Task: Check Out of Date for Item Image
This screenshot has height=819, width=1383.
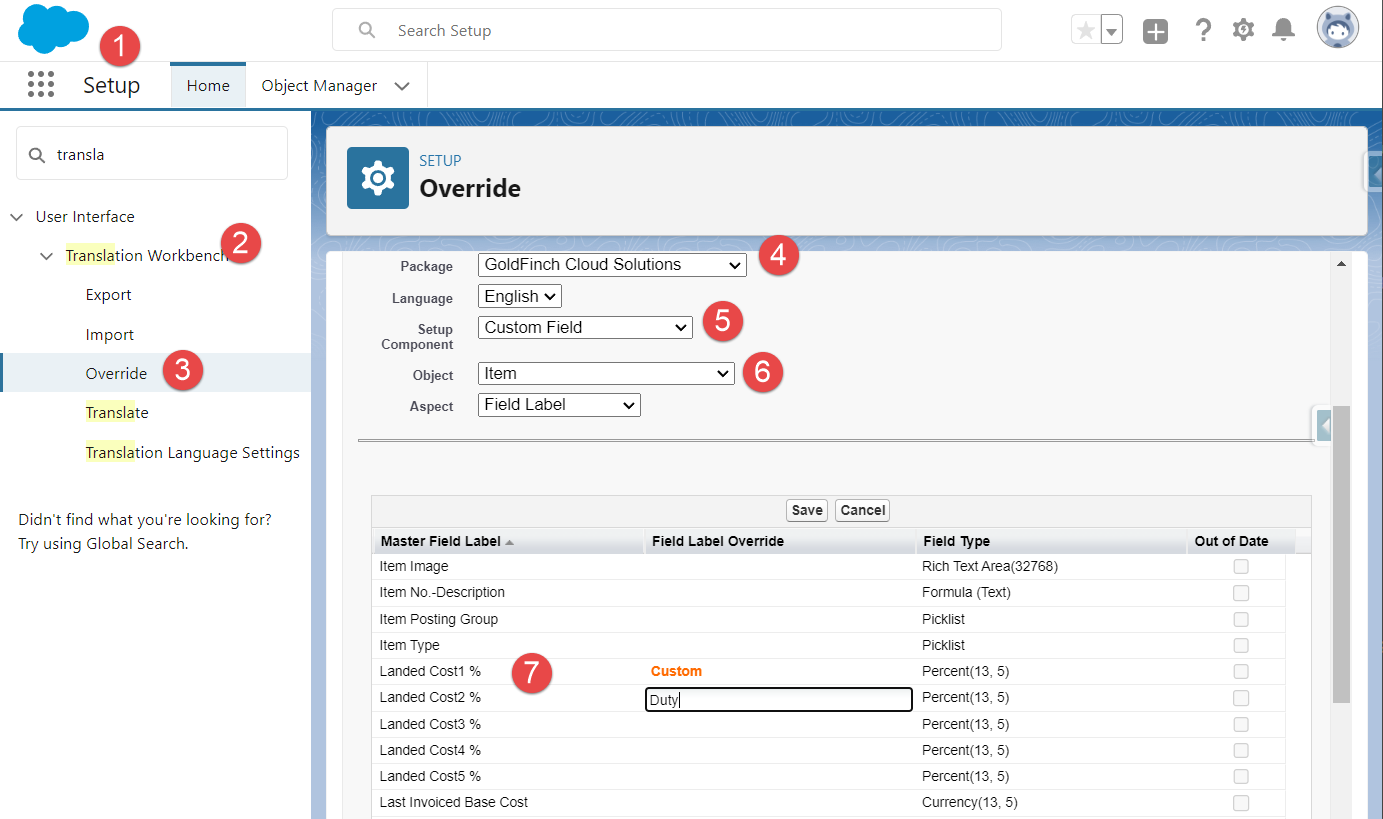Action: 1241,566
